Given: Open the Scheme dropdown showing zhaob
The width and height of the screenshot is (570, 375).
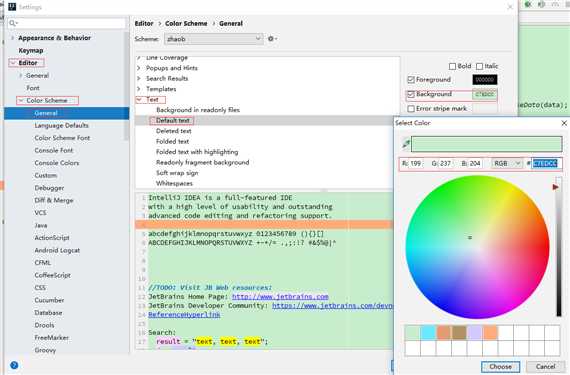Looking at the screenshot, I should (x=214, y=39).
